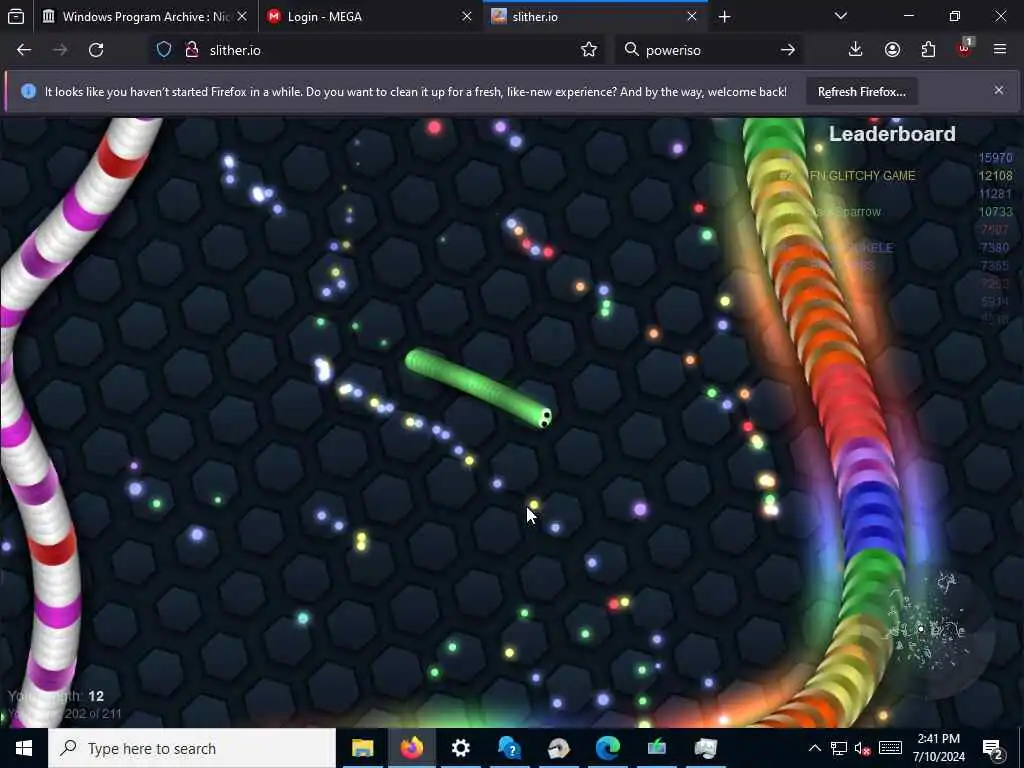The image size is (1024, 768).
Task: Open the network status tray icon
Action: (x=839, y=748)
